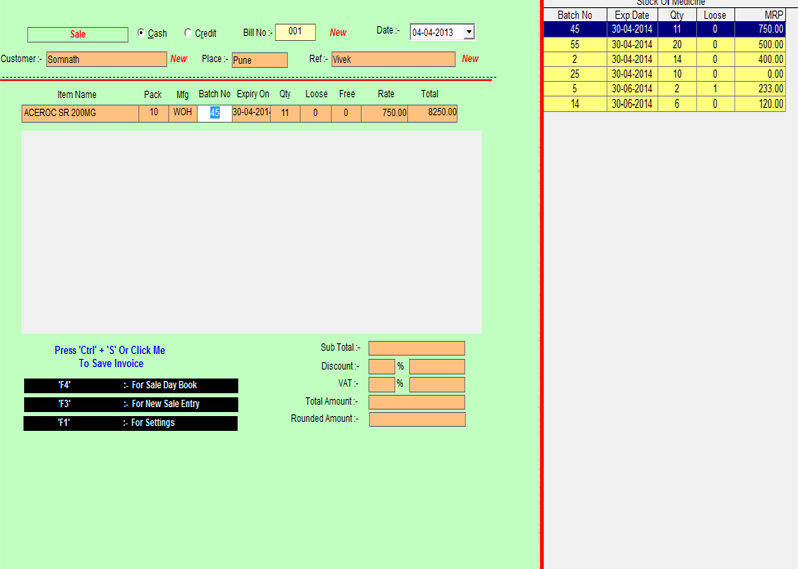Select stock row with batch 5
The height and width of the screenshot is (569, 798).
click(x=665, y=89)
